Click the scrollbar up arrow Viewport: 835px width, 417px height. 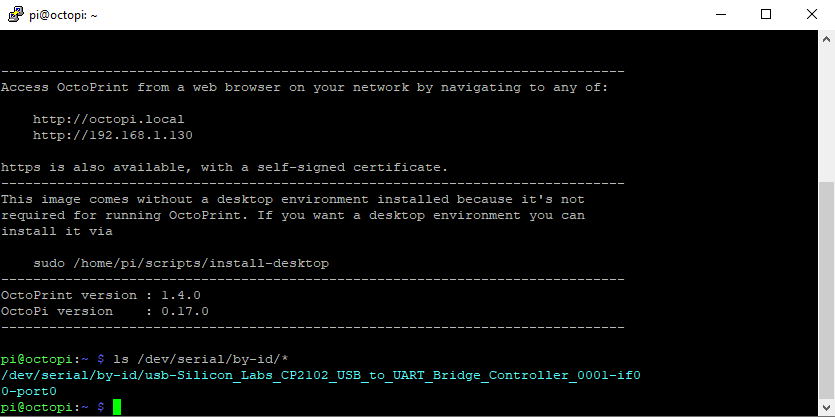[826, 39]
